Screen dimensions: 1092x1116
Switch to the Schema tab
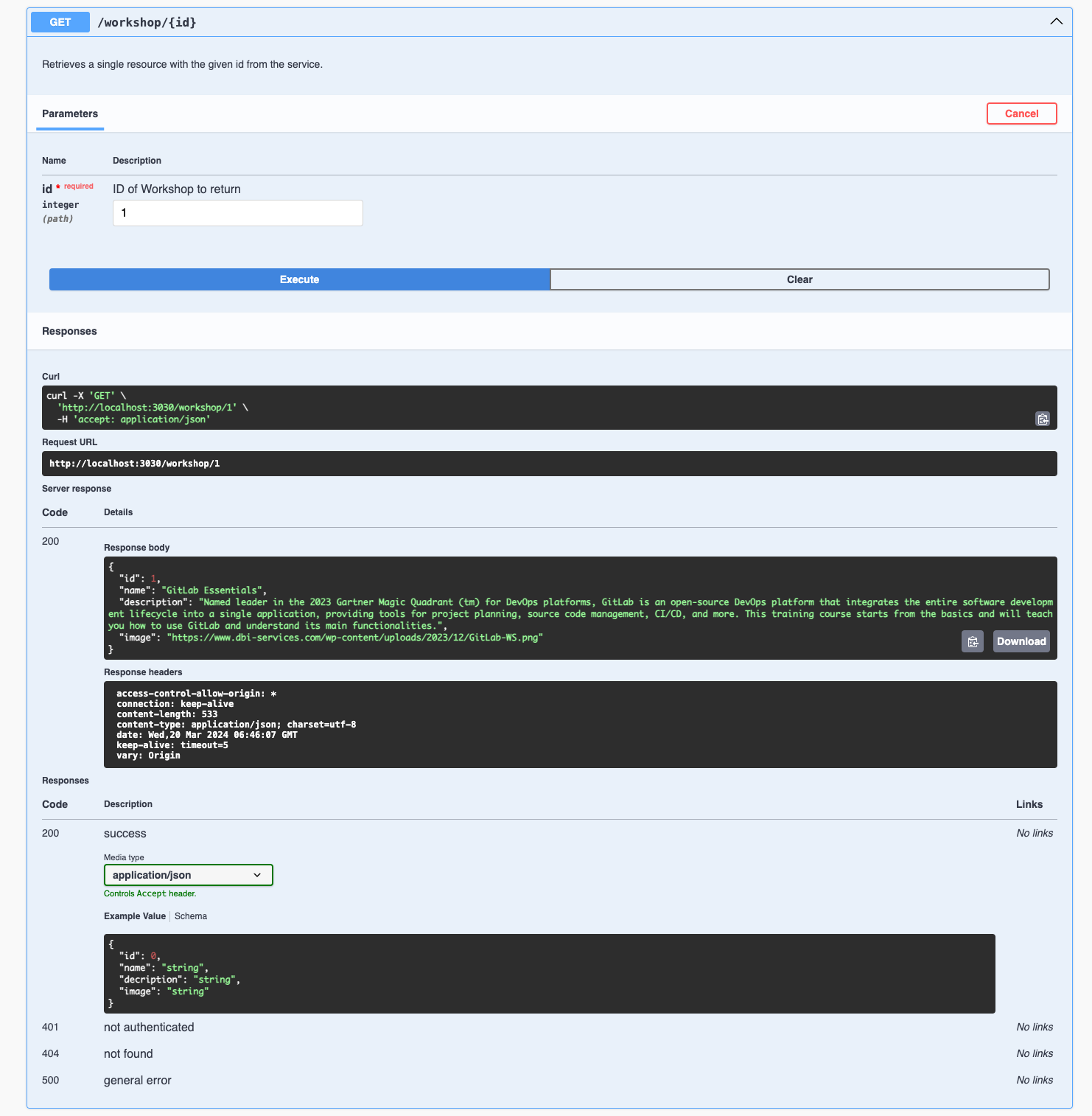191,916
